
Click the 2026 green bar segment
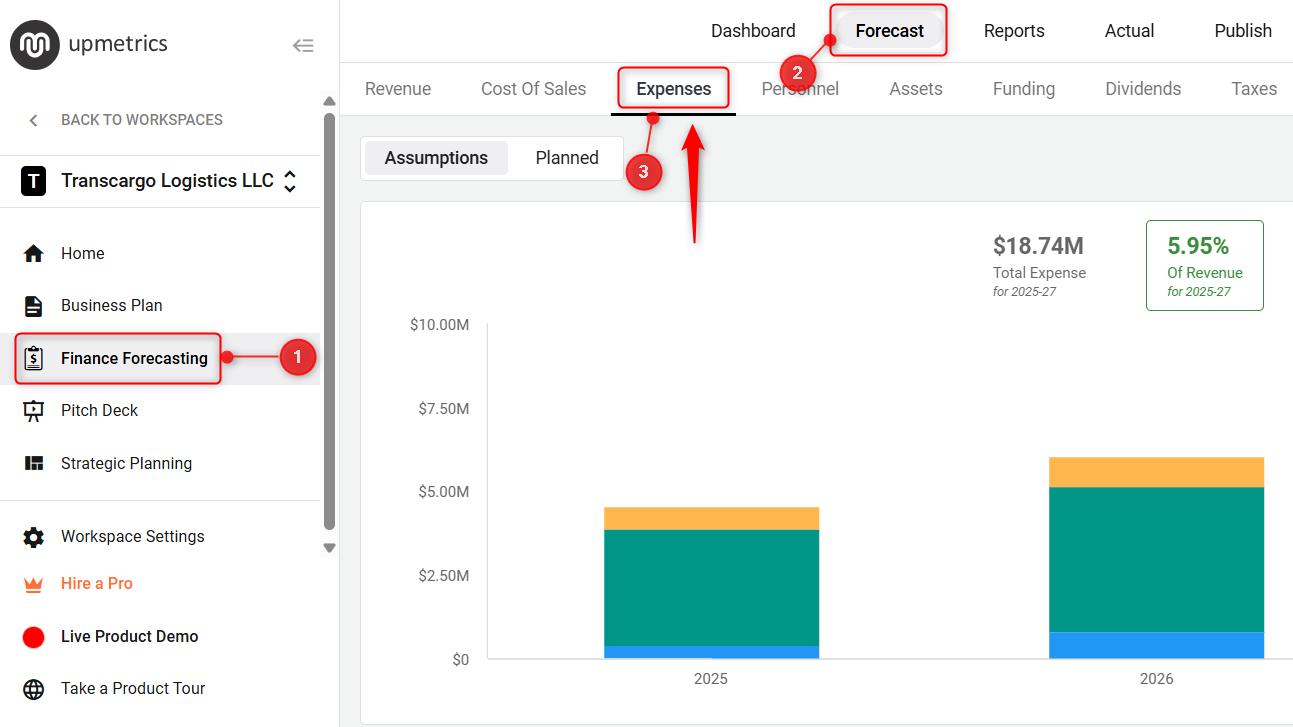click(x=1156, y=560)
